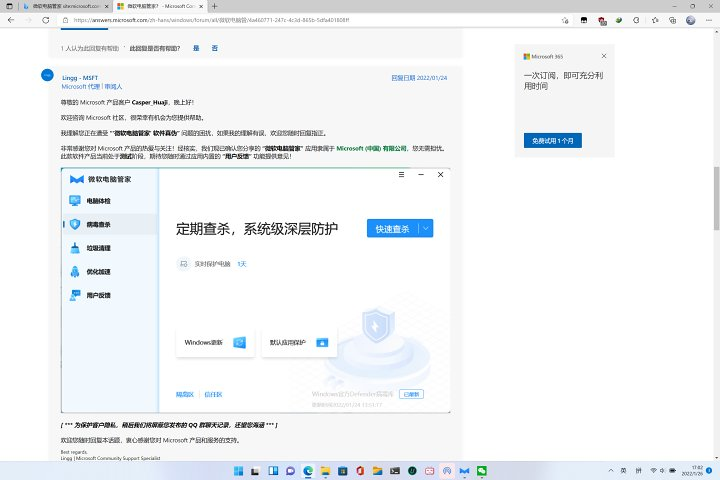Viewport: 720px width, 480px height.
Task: Open the 电脑体检 section in PC Manager
Action: 110,201
